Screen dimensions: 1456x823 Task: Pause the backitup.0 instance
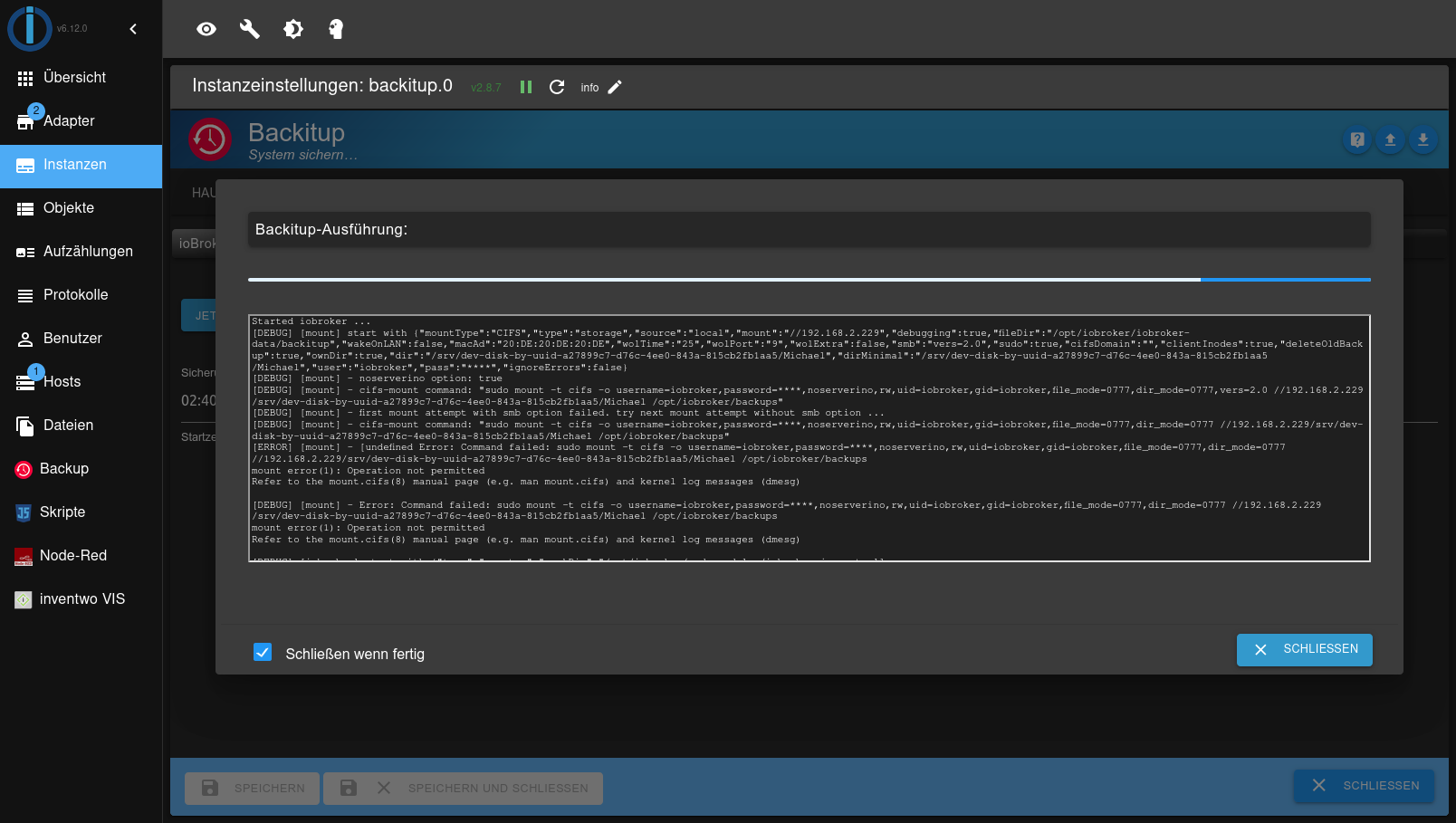pos(526,87)
